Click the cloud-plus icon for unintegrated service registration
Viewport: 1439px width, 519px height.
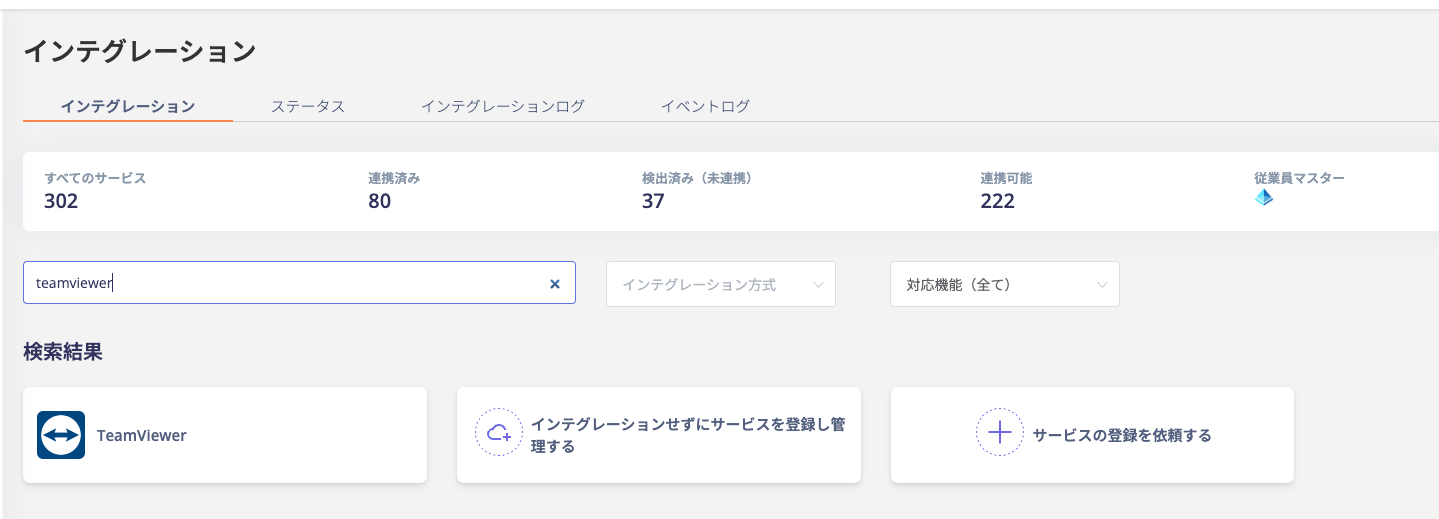tap(499, 432)
